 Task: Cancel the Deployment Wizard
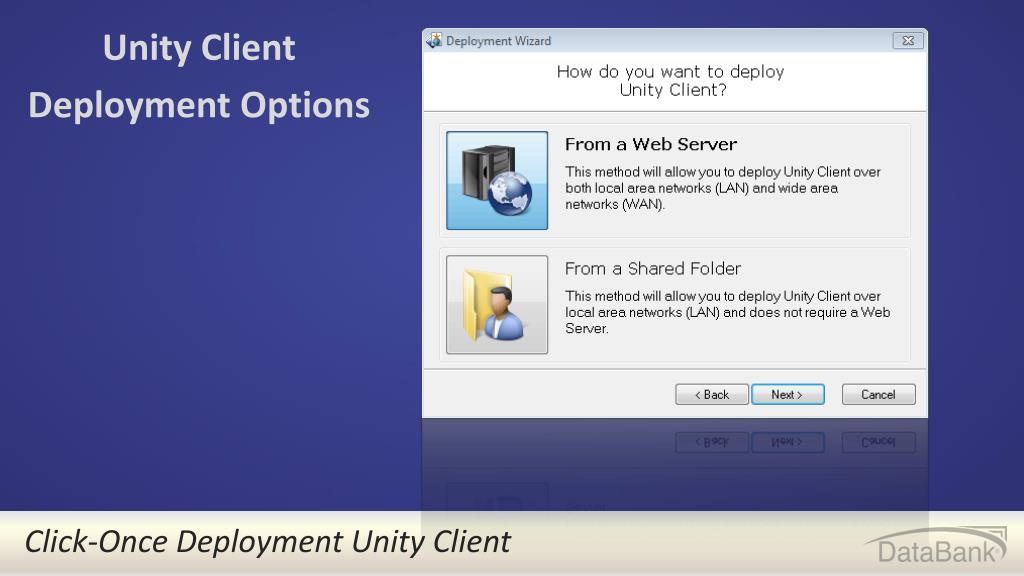[878, 394]
